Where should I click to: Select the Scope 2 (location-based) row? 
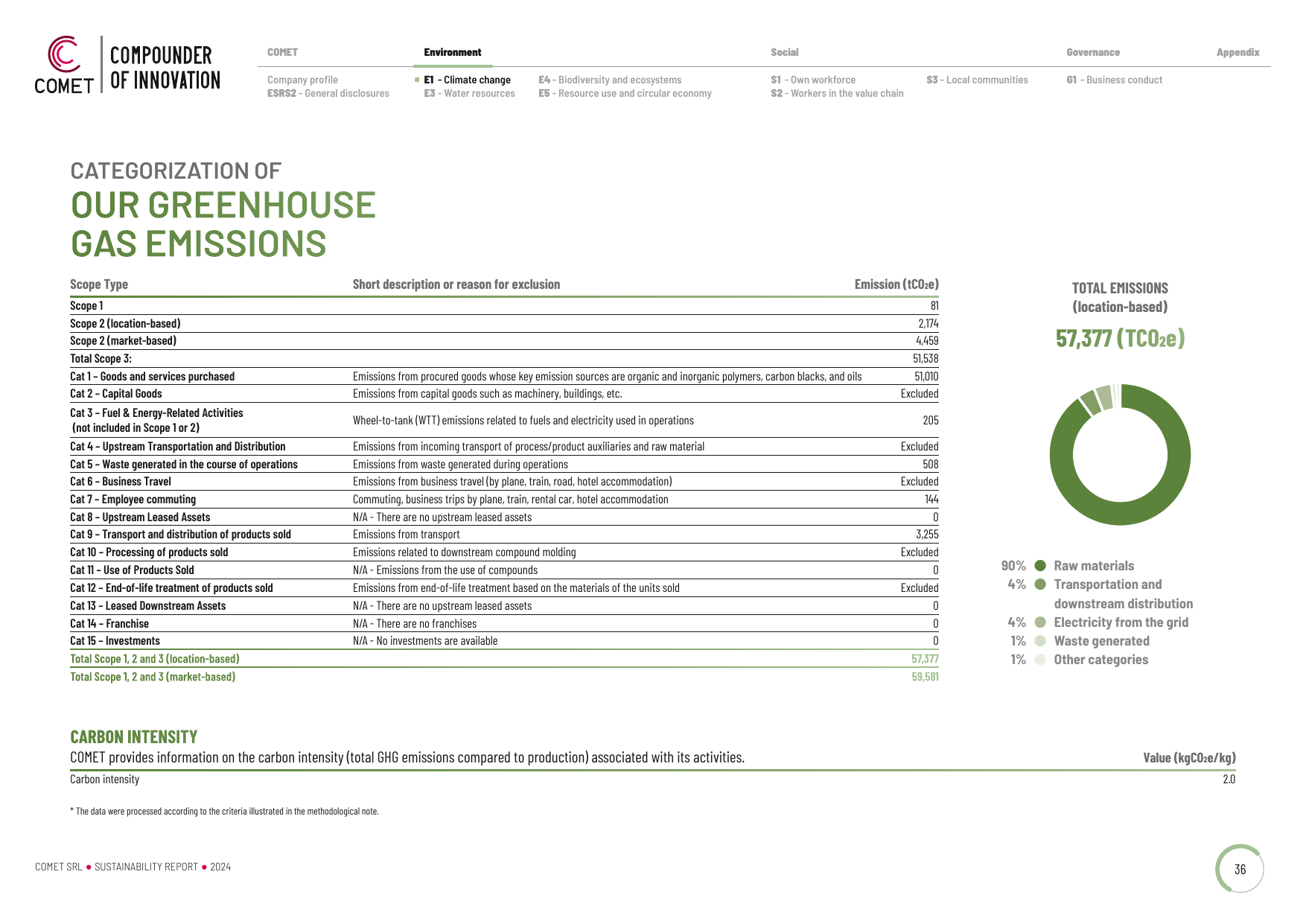(x=504, y=323)
